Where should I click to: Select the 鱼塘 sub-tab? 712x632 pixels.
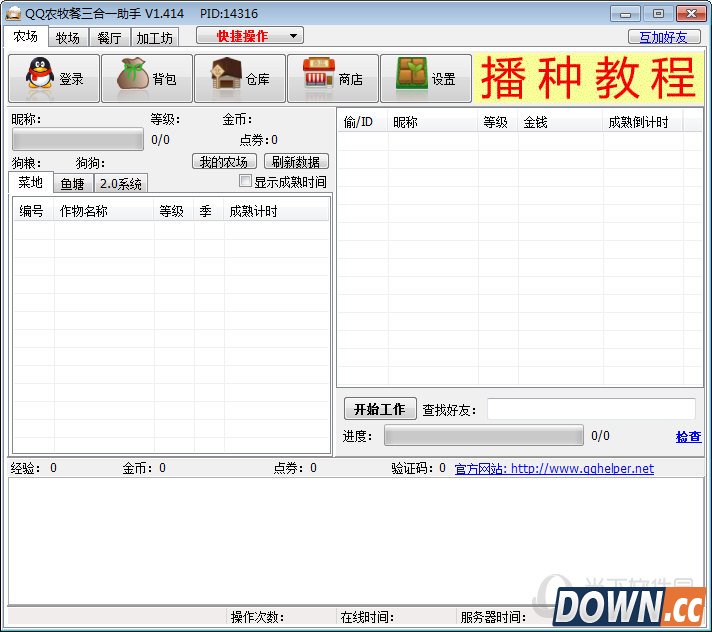(x=72, y=183)
